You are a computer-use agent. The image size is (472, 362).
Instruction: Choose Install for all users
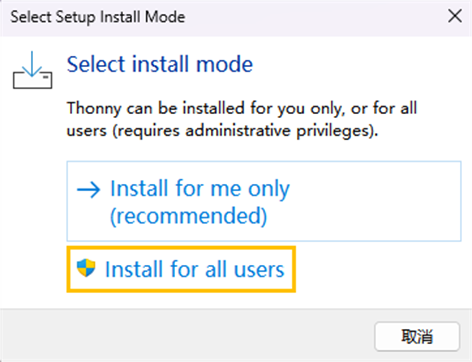pos(181,269)
